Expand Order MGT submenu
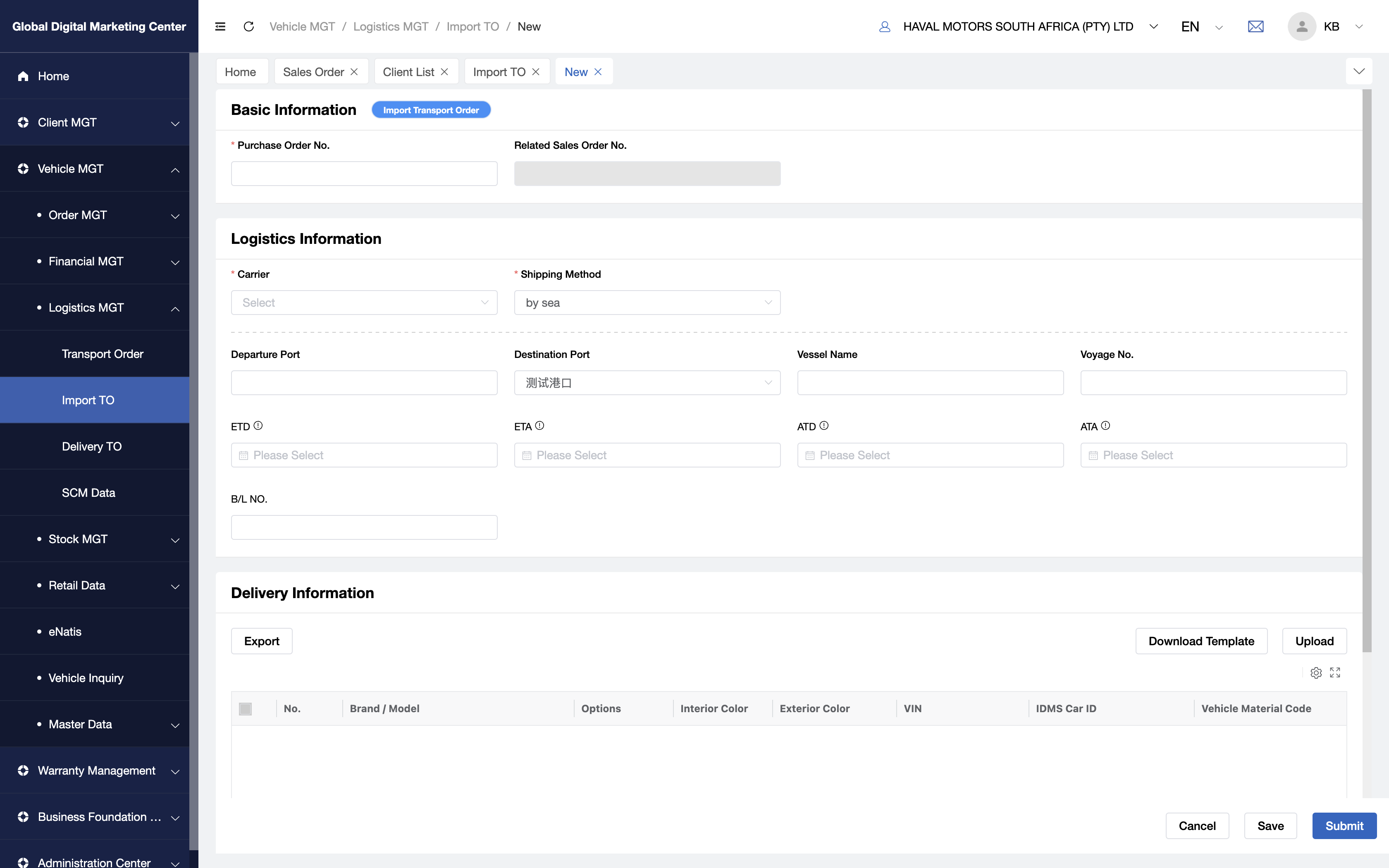The height and width of the screenshot is (868, 1389). tap(175, 217)
